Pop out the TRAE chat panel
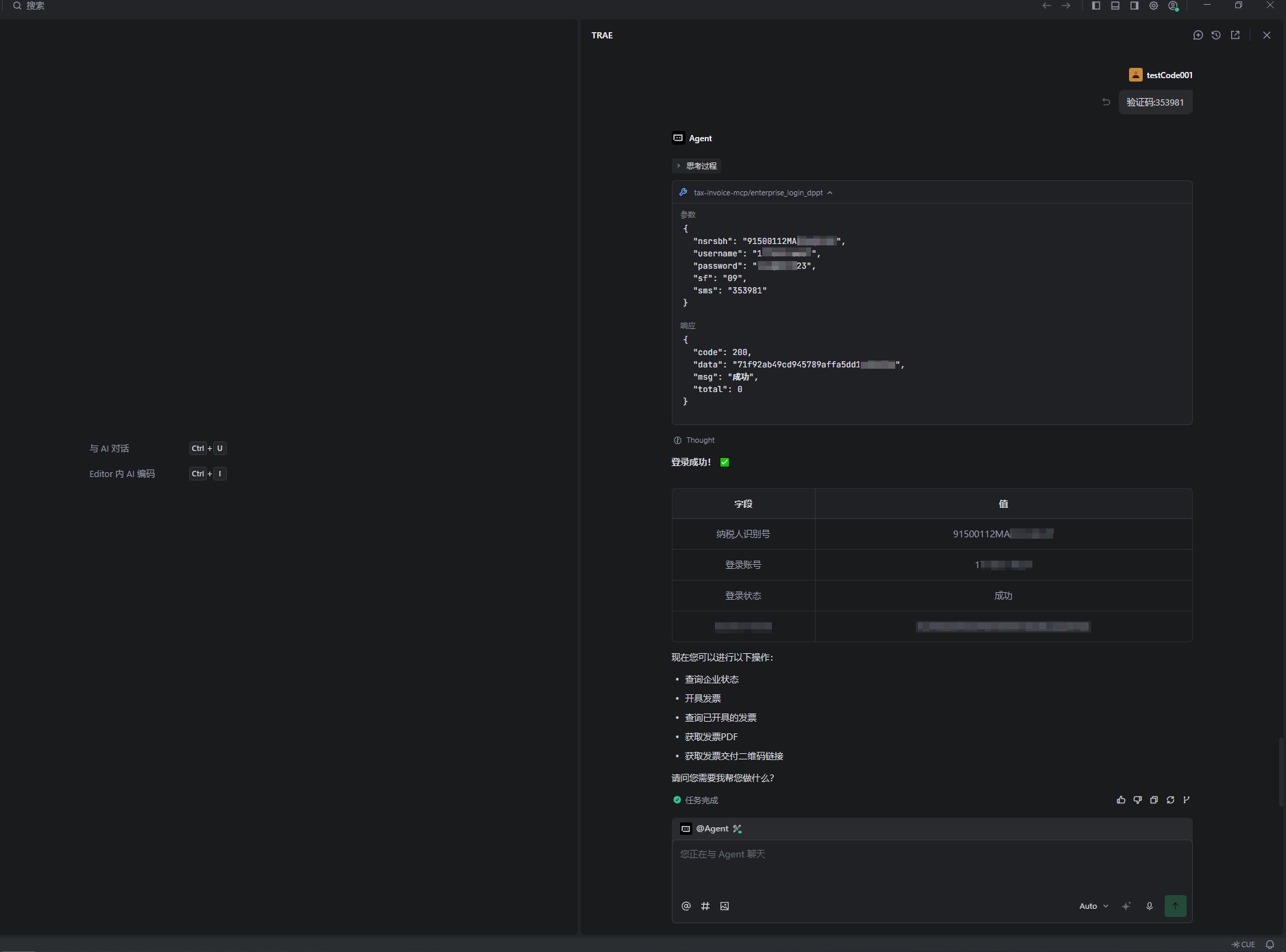Image resolution: width=1286 pixels, height=952 pixels. [x=1235, y=35]
